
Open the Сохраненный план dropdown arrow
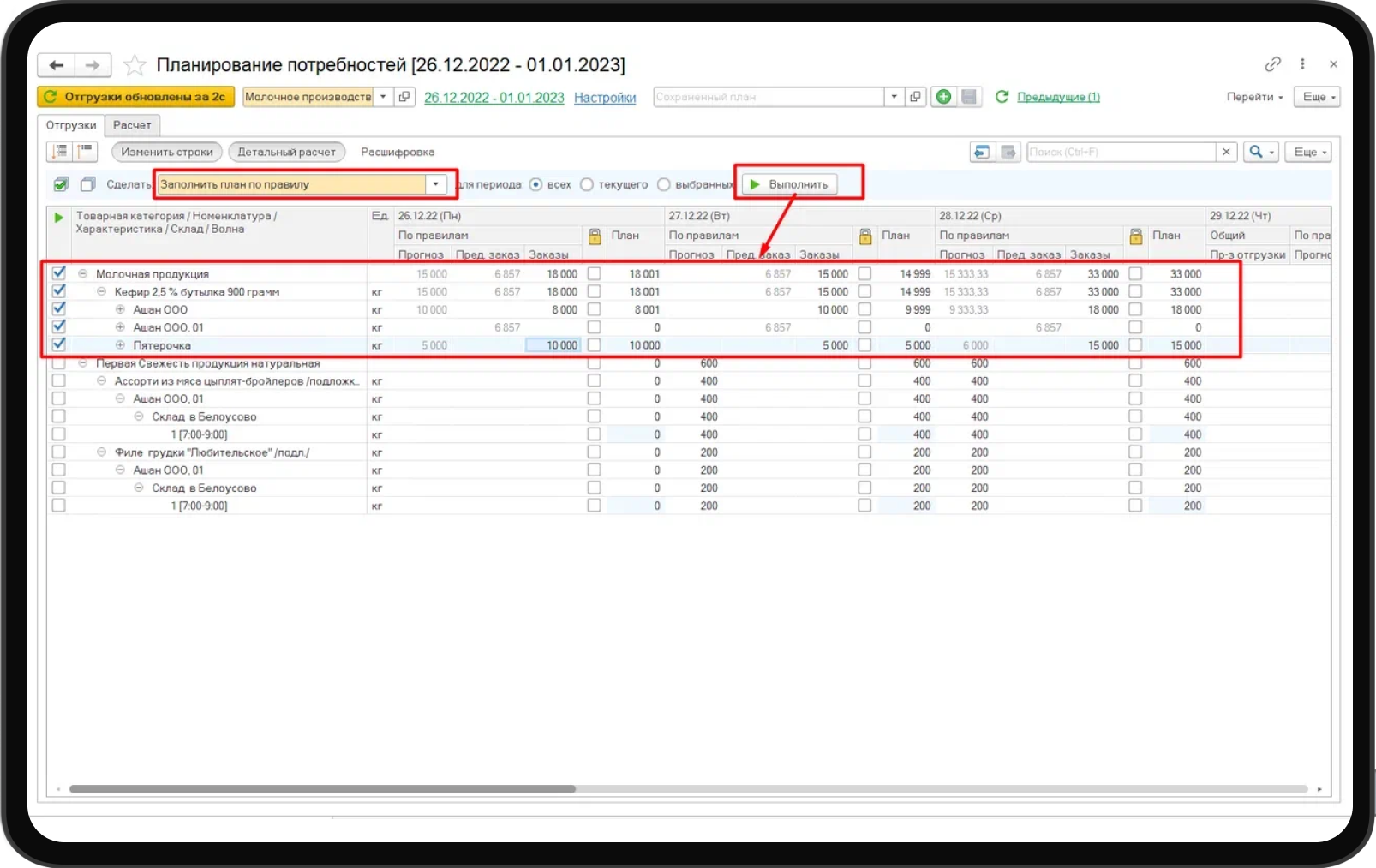(x=894, y=97)
